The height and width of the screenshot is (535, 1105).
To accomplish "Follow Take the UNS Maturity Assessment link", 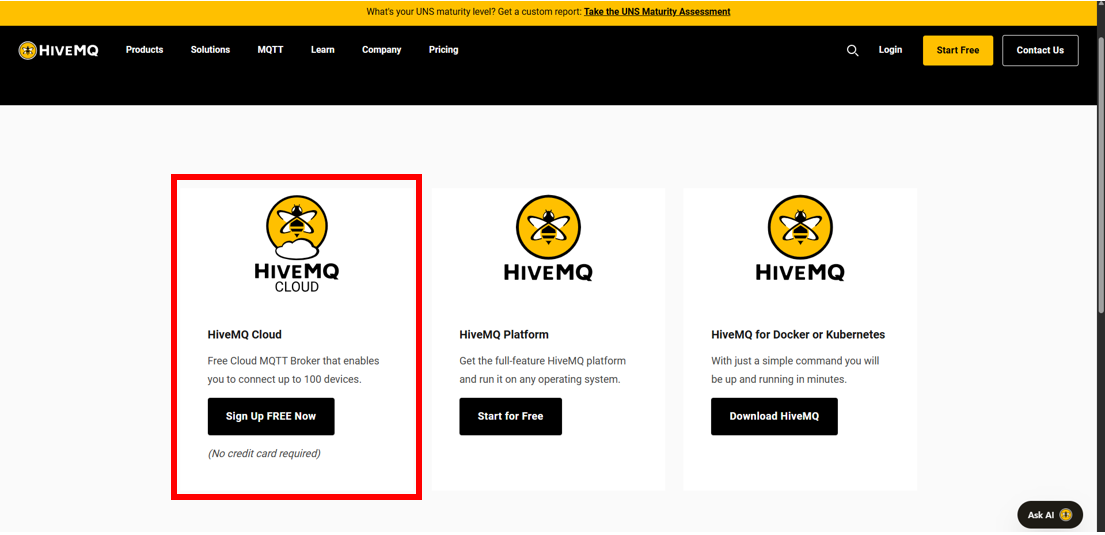I will point(657,12).
